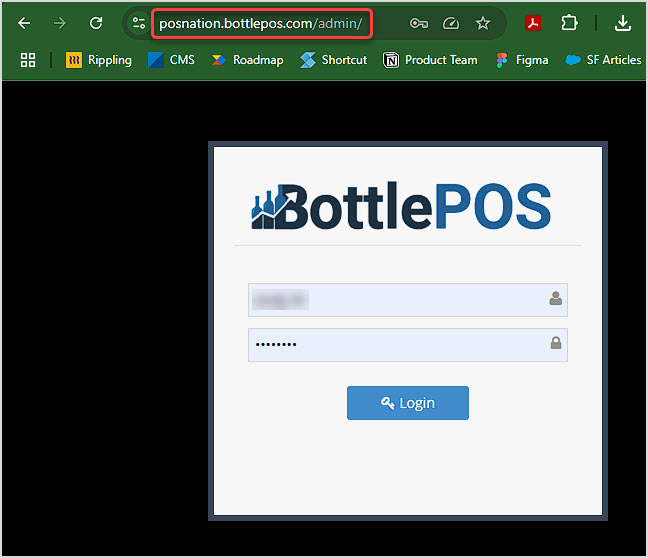Open the Roadmap bookmark
This screenshot has width=648, height=558.
coord(248,60)
